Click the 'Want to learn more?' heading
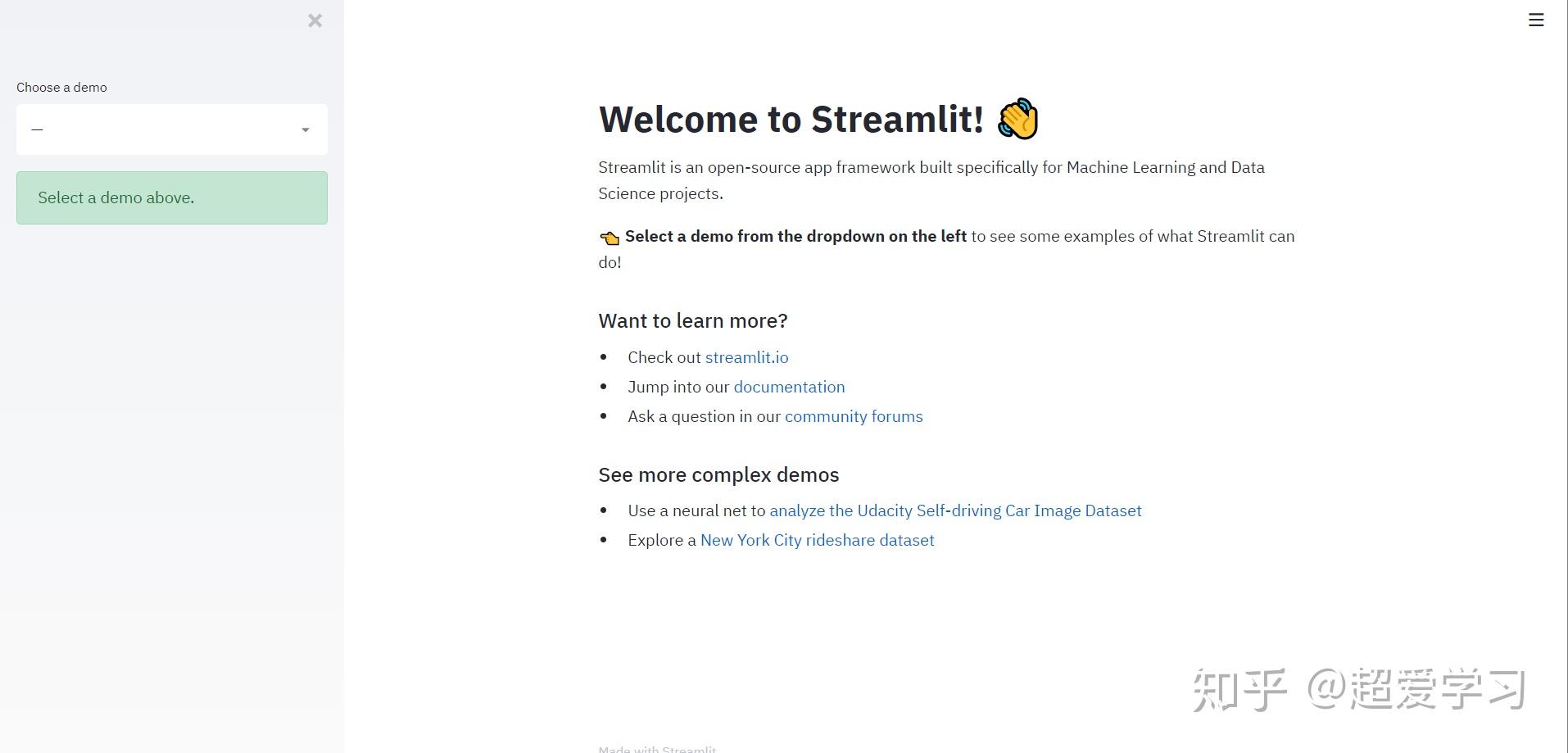The width and height of the screenshot is (1568, 753). coord(693,320)
